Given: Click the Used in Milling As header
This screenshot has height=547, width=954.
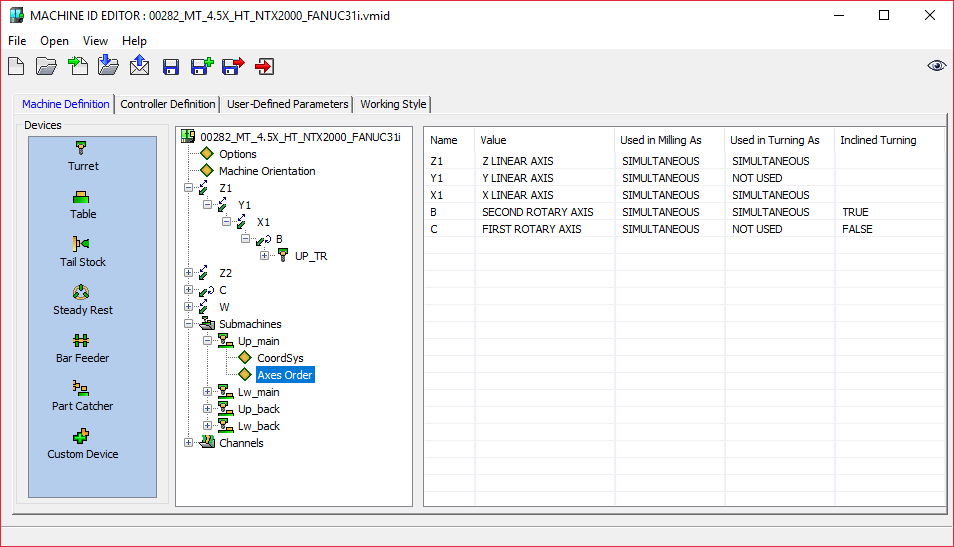Looking at the screenshot, I should click(669, 140).
